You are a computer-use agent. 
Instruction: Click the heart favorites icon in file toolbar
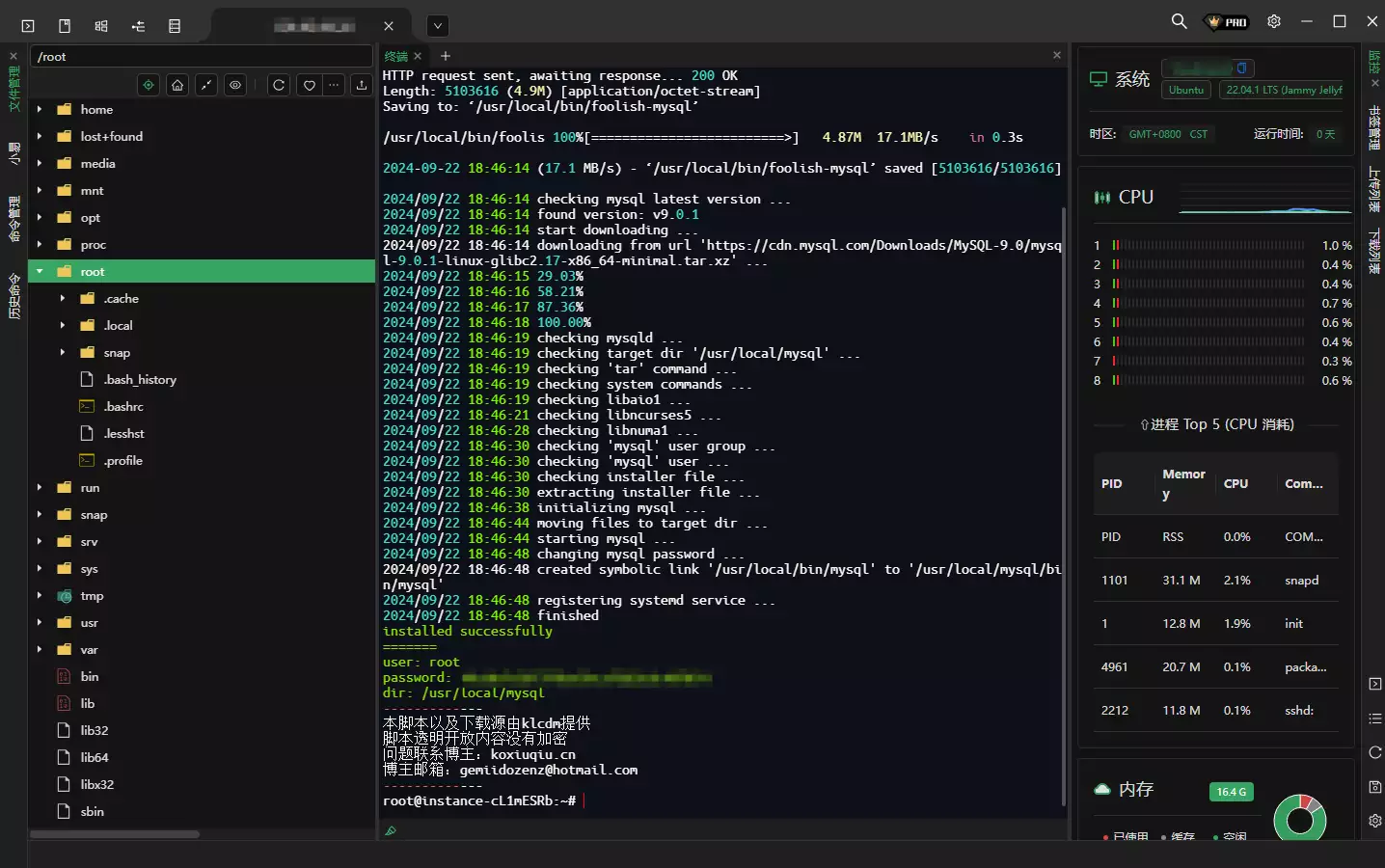(309, 85)
